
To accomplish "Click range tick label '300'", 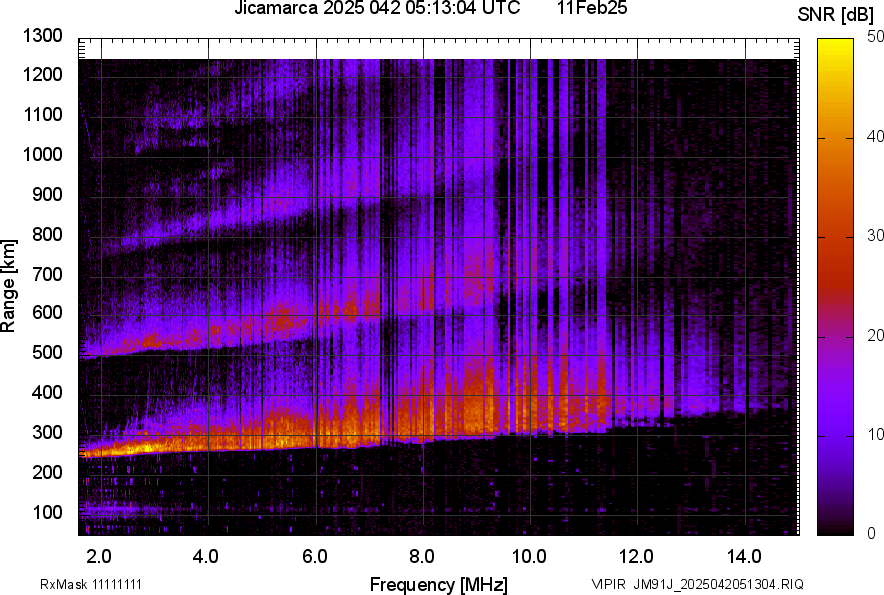I will click(47, 432).
